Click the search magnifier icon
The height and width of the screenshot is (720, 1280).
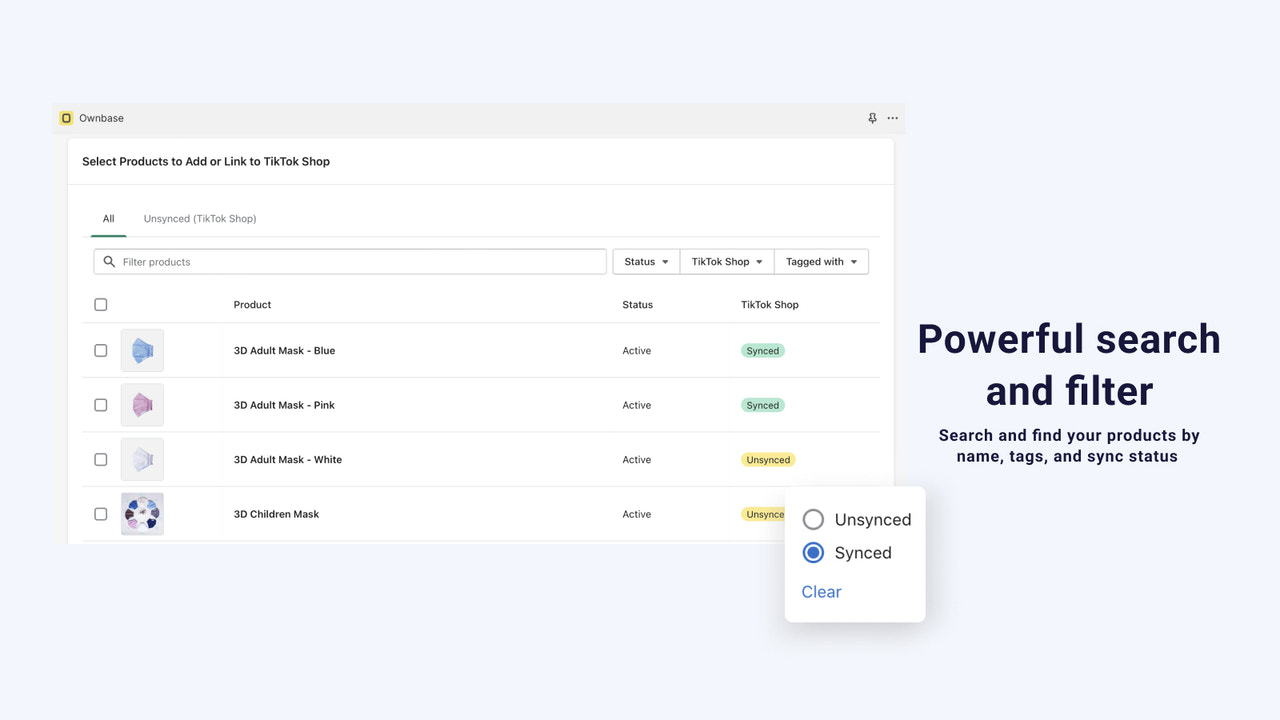tap(109, 261)
